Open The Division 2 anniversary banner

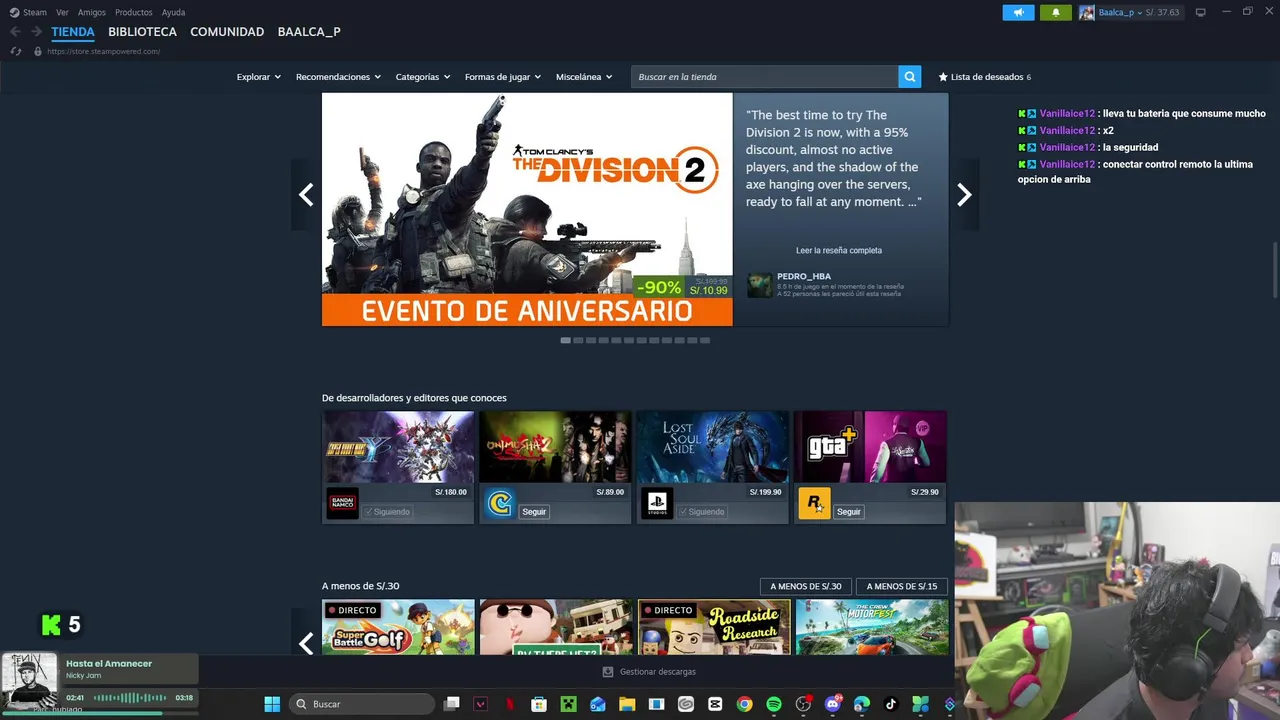click(527, 209)
